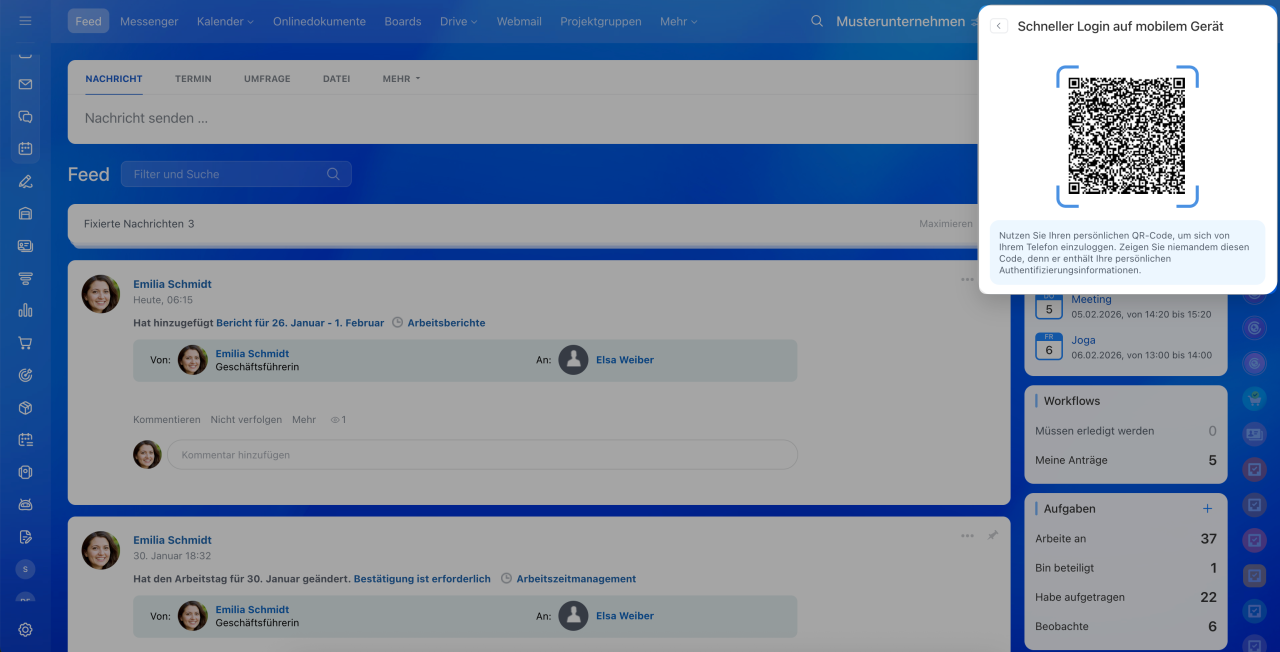
Task: Open the Arbeite an task counter row
Action: point(1126,539)
